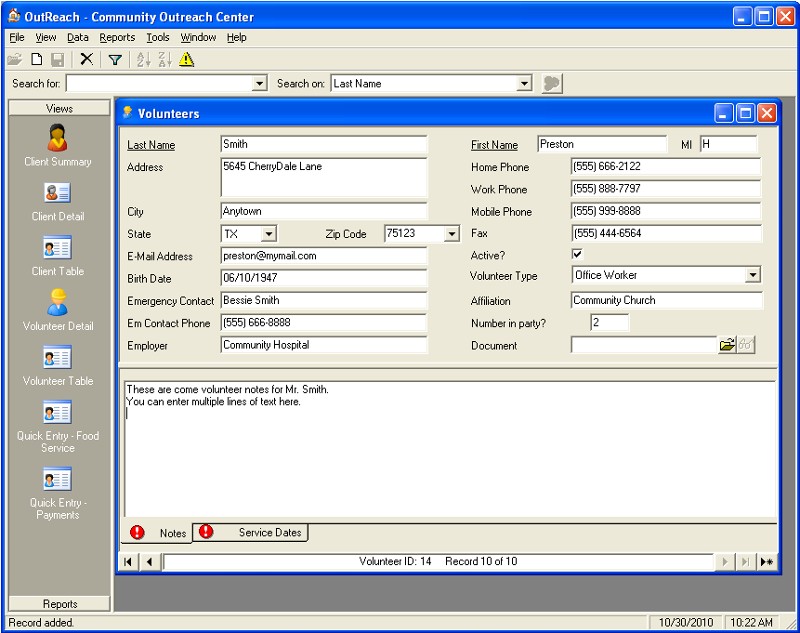Viewport: 800px width, 633px height.
Task: Open the Search on dropdown list
Action: pos(524,84)
